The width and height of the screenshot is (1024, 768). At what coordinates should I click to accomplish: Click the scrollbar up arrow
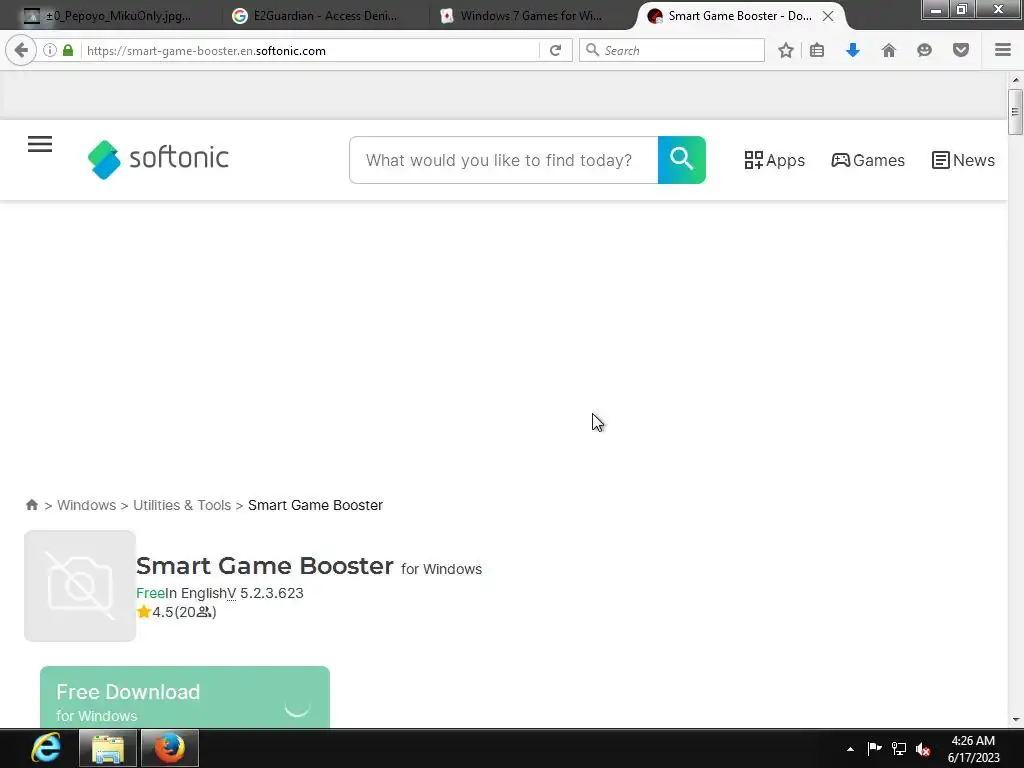click(x=1015, y=80)
